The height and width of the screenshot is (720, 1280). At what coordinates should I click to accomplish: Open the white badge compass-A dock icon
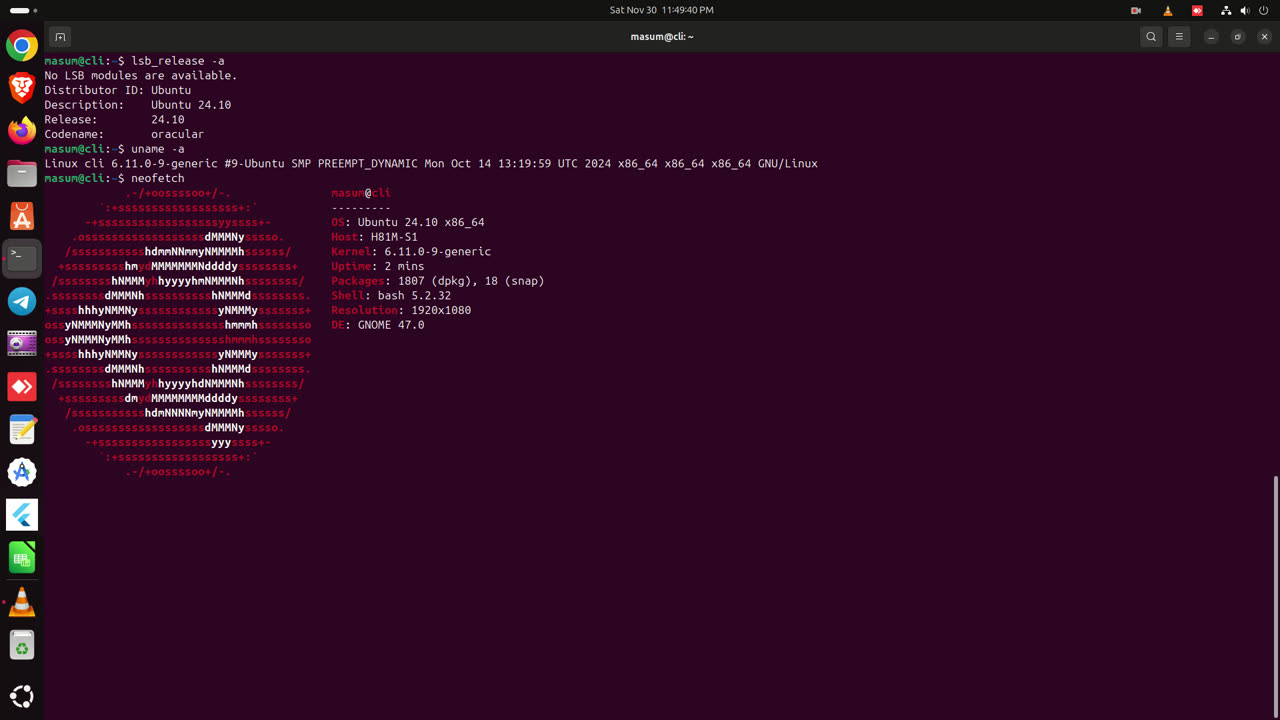(x=22, y=472)
